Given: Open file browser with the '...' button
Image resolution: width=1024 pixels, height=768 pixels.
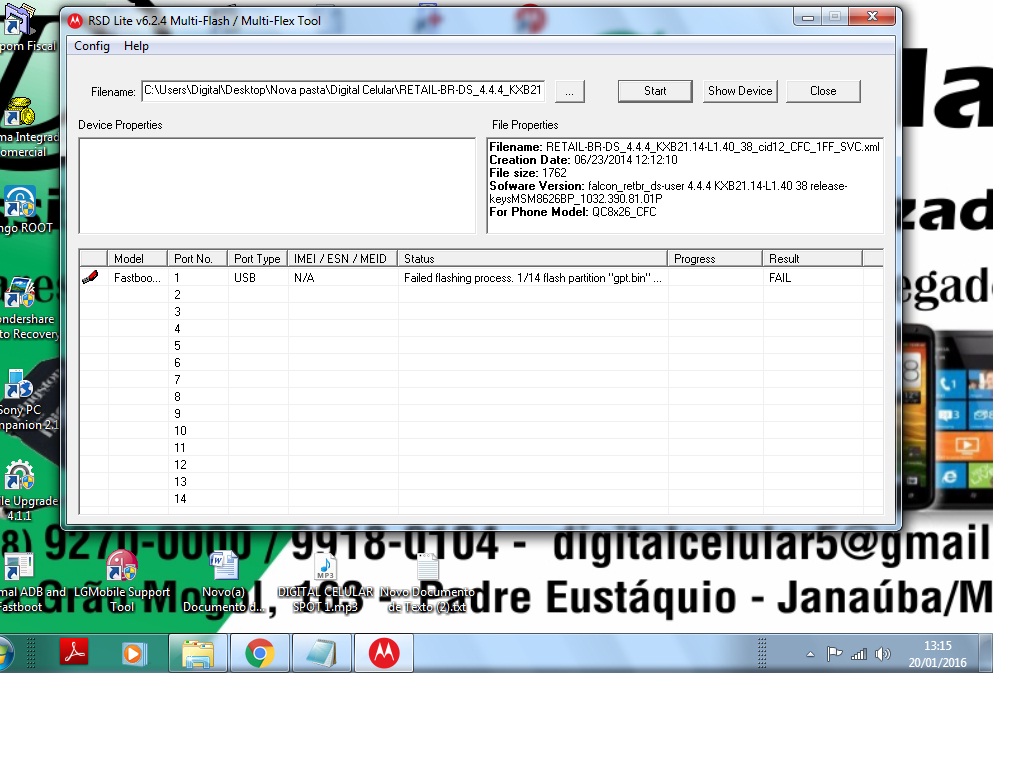Looking at the screenshot, I should (569, 91).
